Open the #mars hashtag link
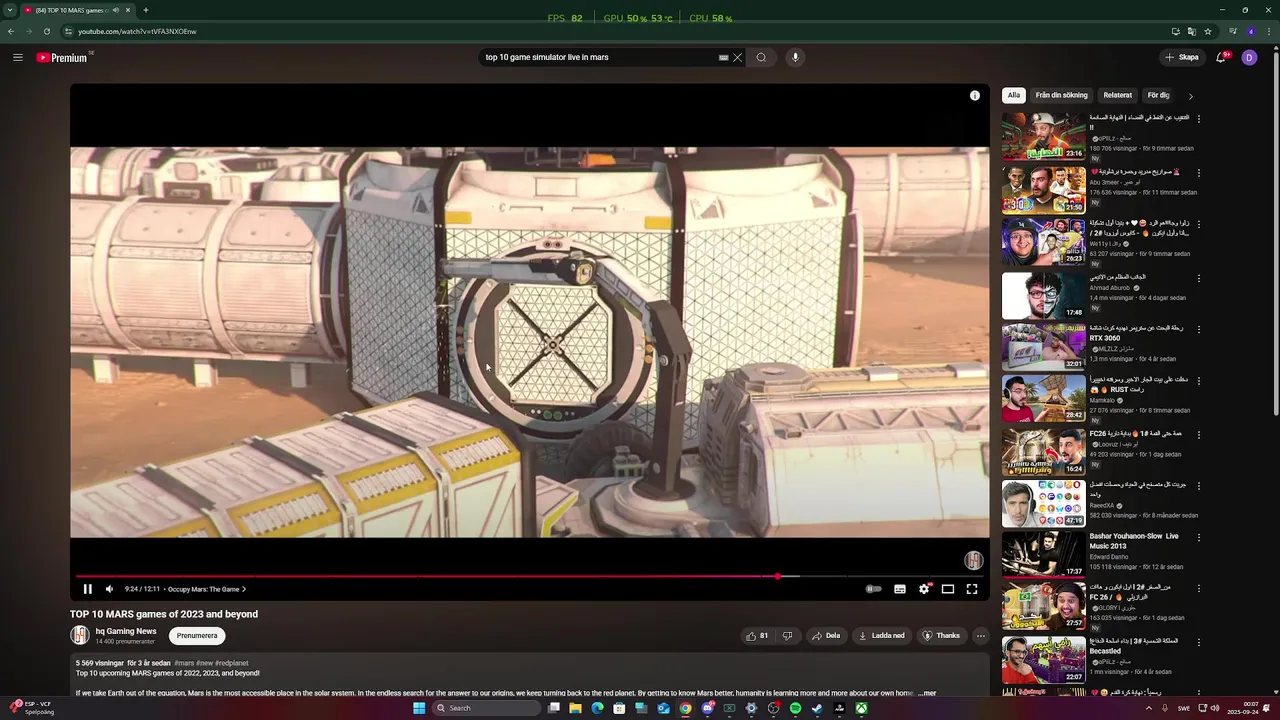1280x720 pixels. (184, 663)
